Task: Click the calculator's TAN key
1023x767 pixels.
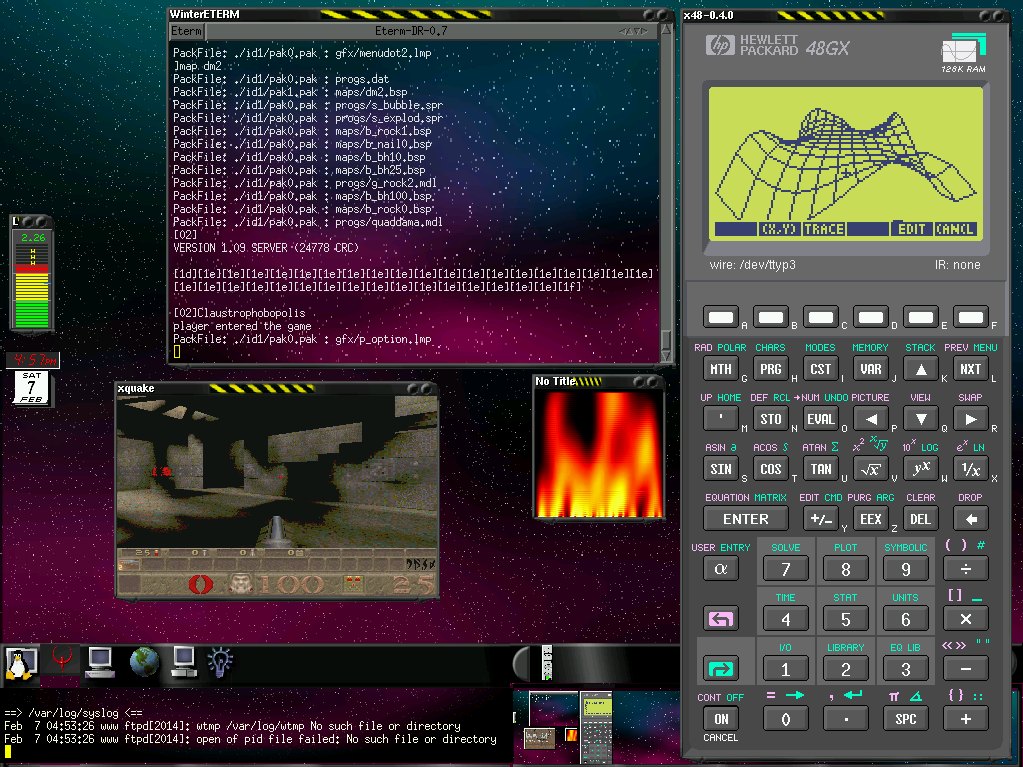Action: click(821, 469)
